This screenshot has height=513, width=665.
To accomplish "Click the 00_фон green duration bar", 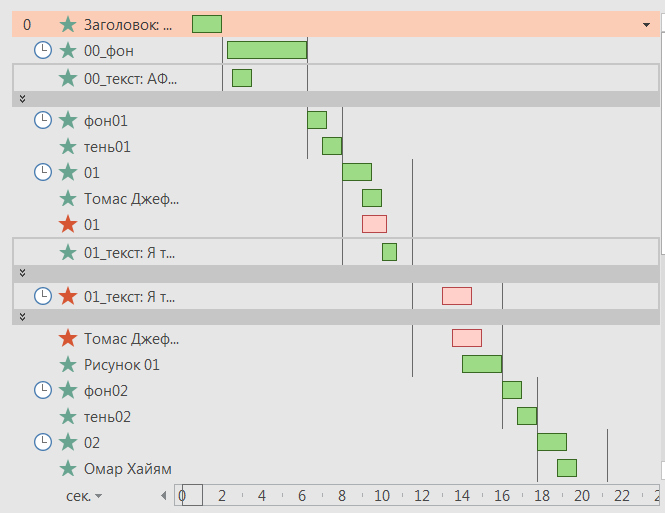I will point(267,50).
